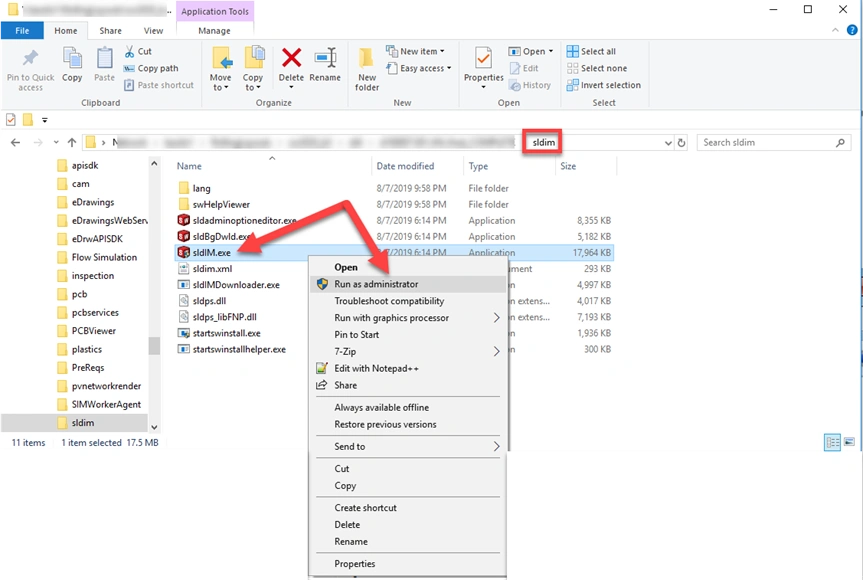
Task: Click the Cut scissors icon
Action: (x=129, y=51)
